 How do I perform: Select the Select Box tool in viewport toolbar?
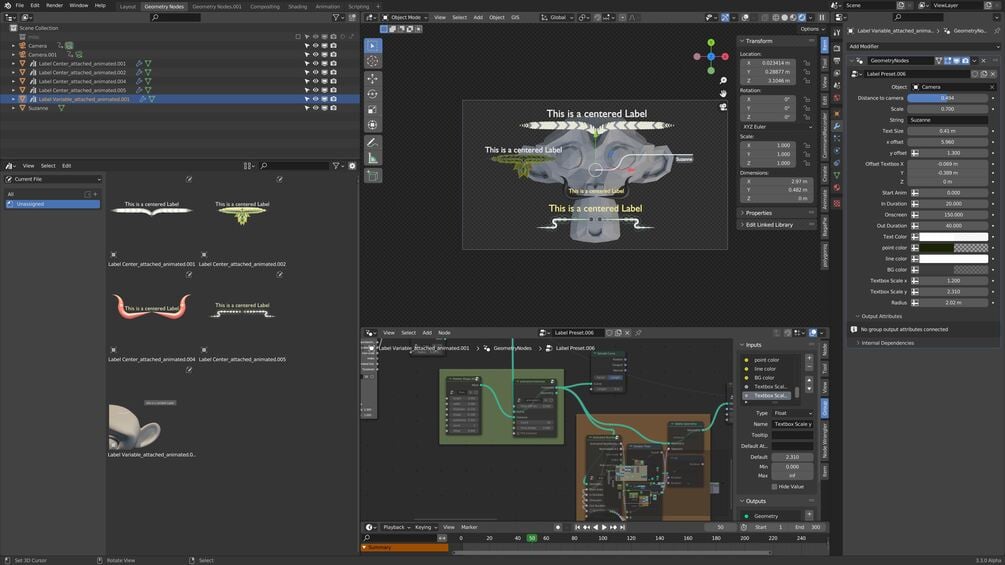tap(372, 45)
